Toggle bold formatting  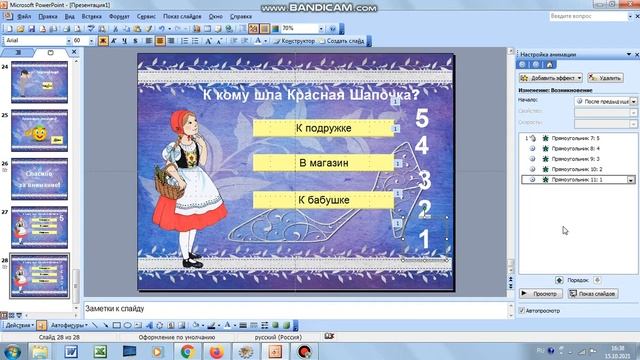click(103, 41)
